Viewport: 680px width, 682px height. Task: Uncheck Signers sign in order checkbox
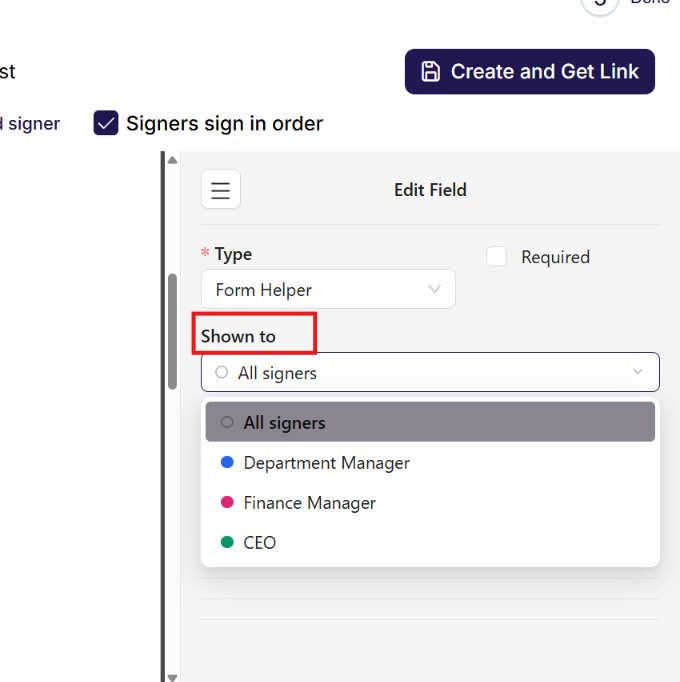[x=106, y=123]
